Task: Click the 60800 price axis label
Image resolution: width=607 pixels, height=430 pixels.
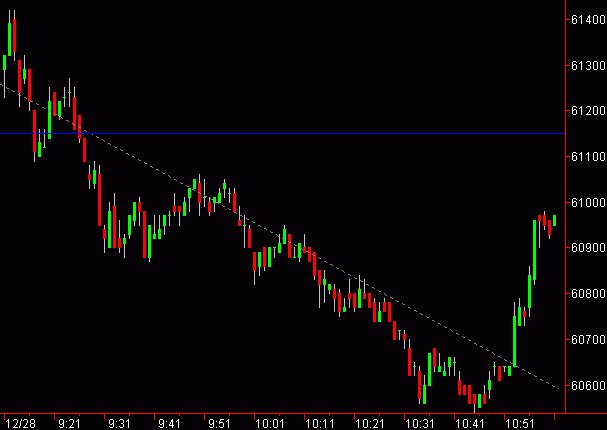Action: [x=588, y=294]
